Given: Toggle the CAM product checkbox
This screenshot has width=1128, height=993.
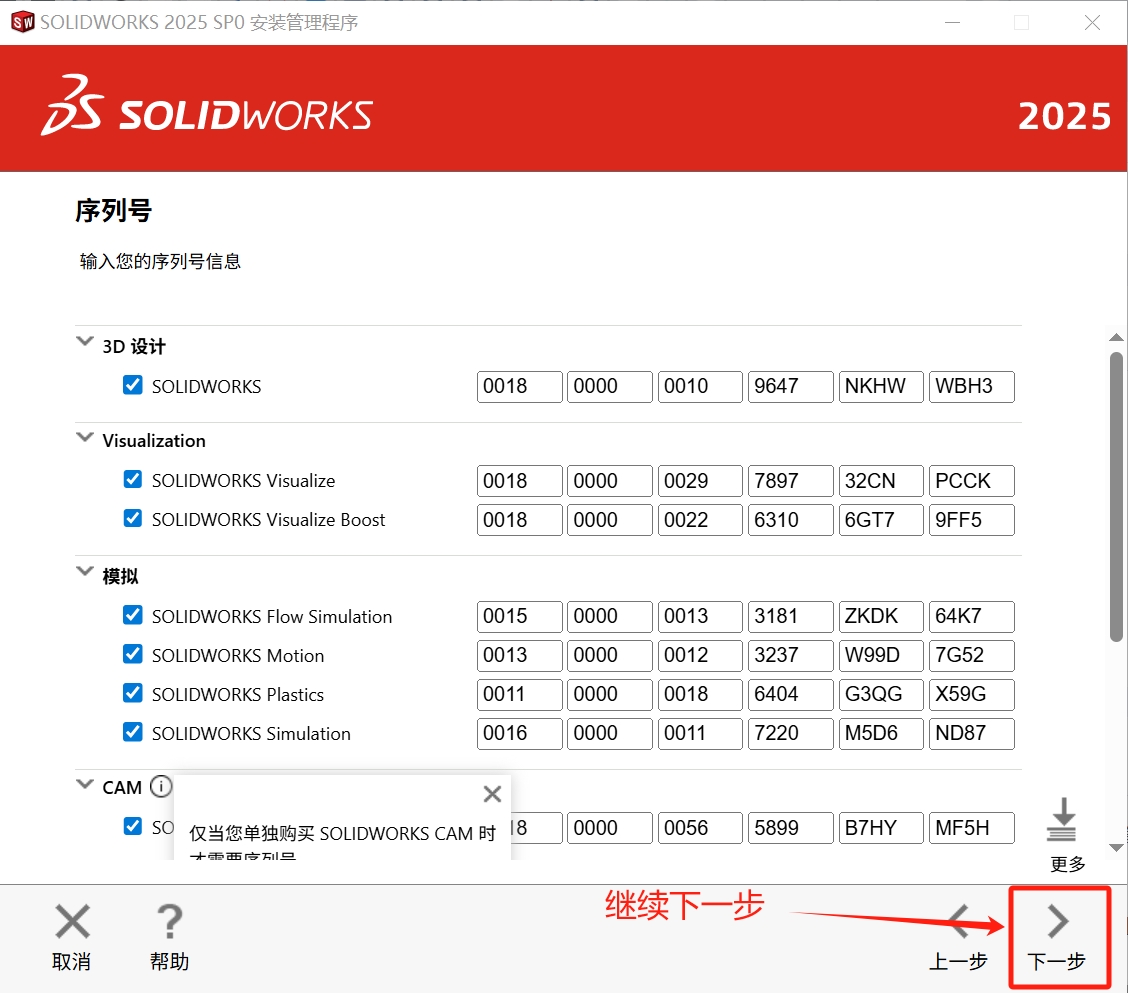Looking at the screenshot, I should [x=132, y=826].
